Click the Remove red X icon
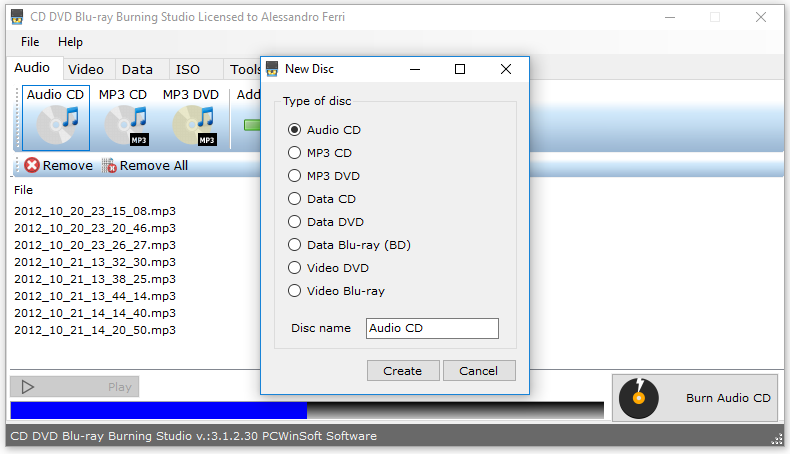The image size is (790, 454). click(32, 166)
